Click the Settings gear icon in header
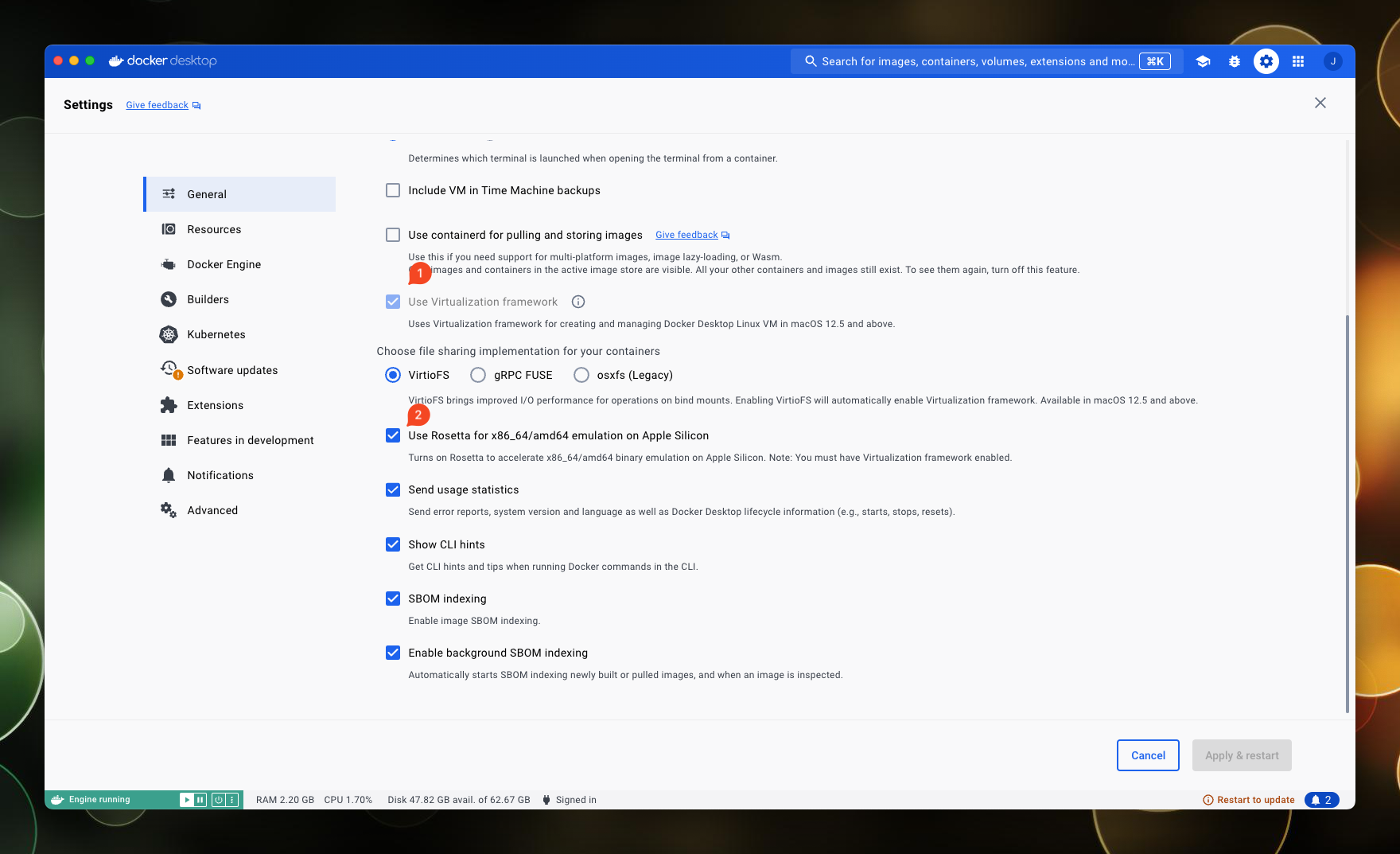The width and height of the screenshot is (1400, 854). [1266, 61]
